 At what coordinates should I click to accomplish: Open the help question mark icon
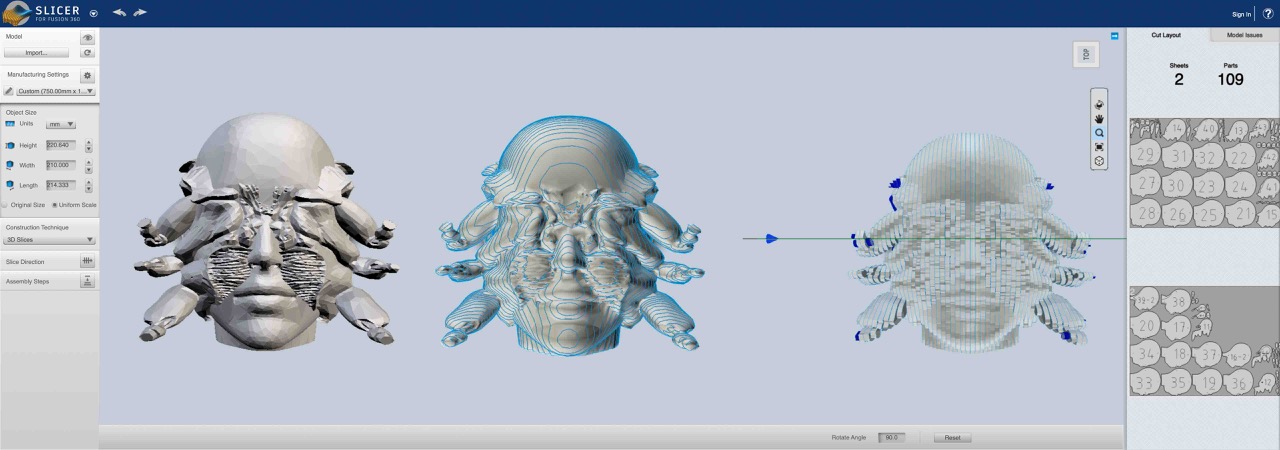click(1268, 14)
